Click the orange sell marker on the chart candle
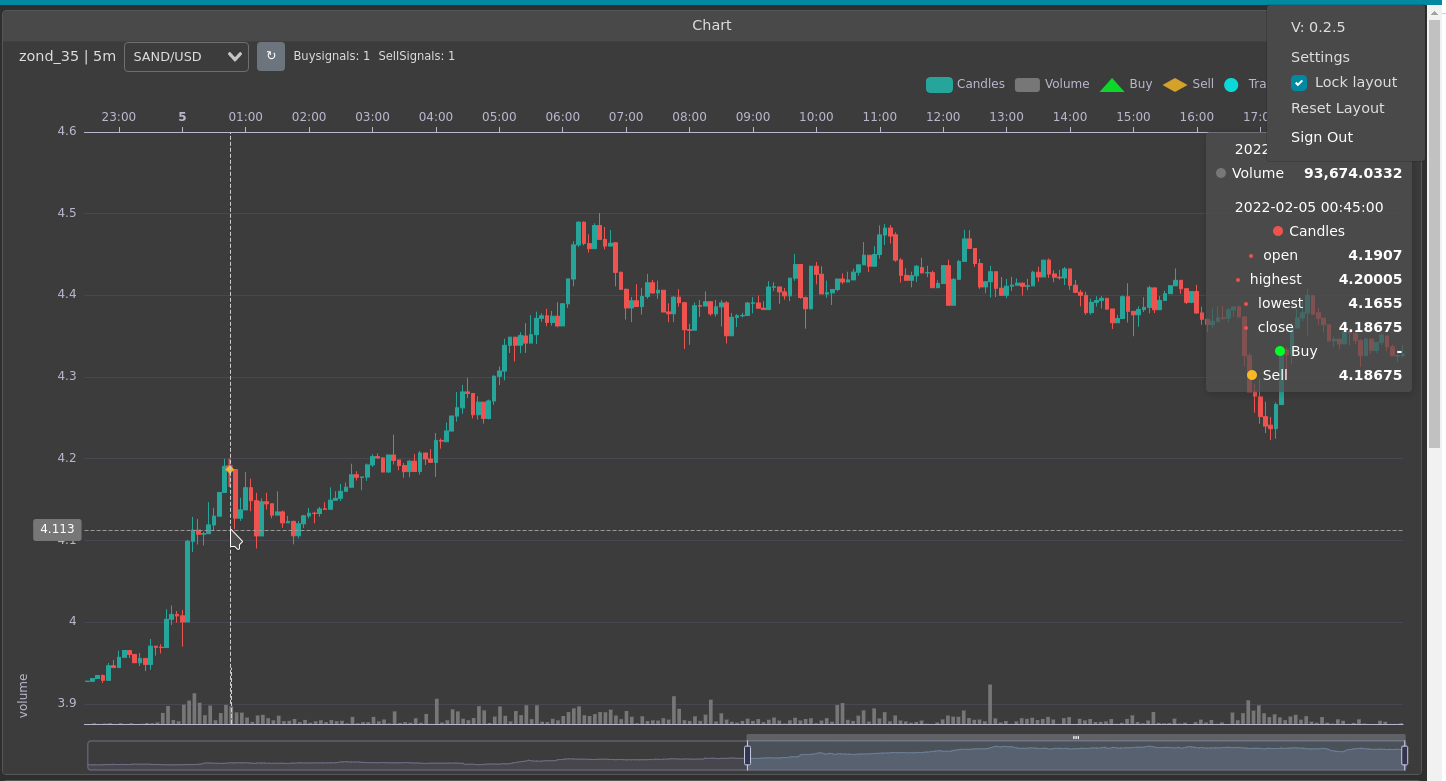Viewport: 1446px width, 781px height. click(x=229, y=467)
